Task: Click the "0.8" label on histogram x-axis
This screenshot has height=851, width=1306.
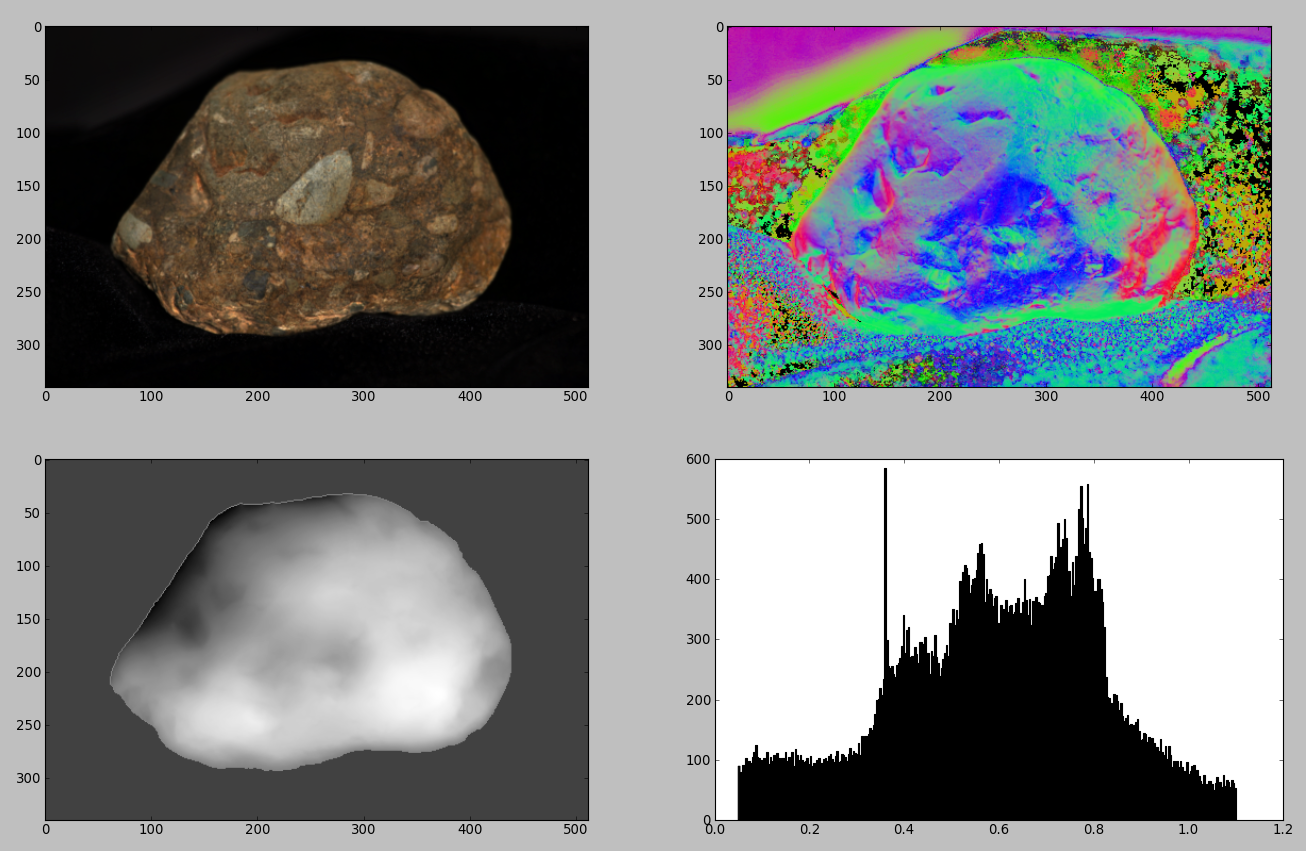Action: pos(1093,830)
